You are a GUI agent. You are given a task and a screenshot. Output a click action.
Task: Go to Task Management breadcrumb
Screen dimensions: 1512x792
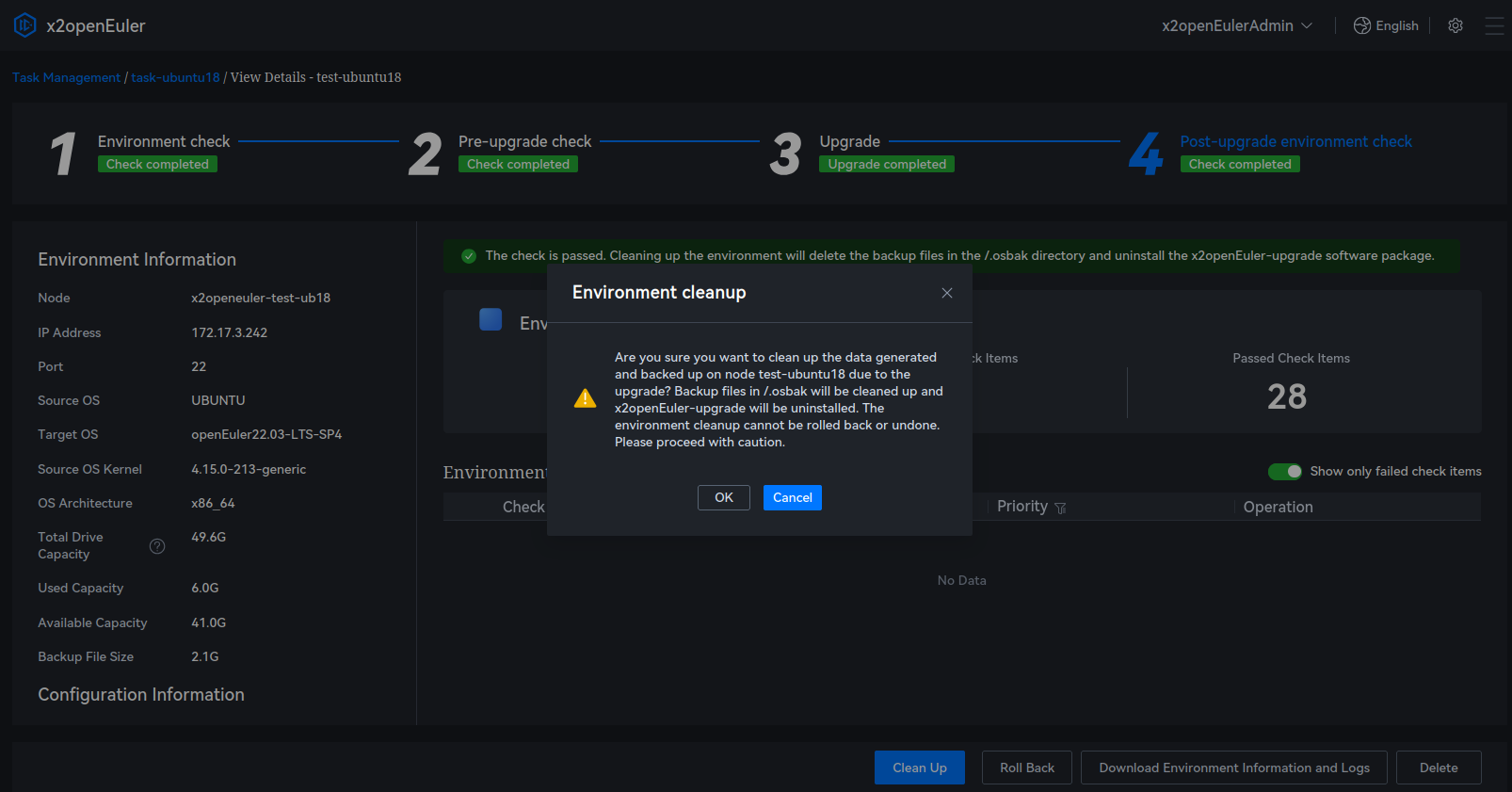pos(66,77)
